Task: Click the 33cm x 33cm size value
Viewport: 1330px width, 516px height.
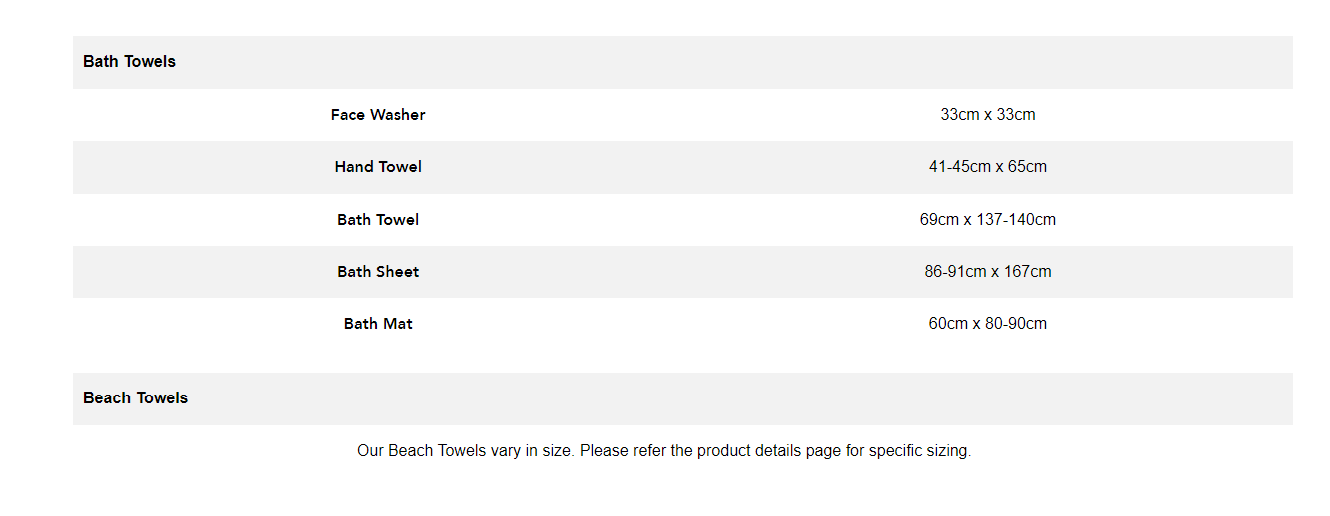Action: (x=988, y=115)
